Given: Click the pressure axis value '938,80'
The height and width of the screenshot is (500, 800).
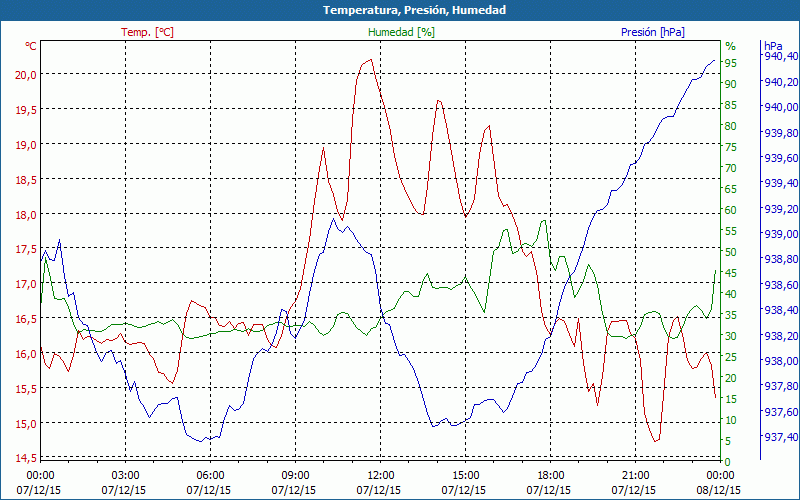Looking at the screenshot, I should pos(780,259).
